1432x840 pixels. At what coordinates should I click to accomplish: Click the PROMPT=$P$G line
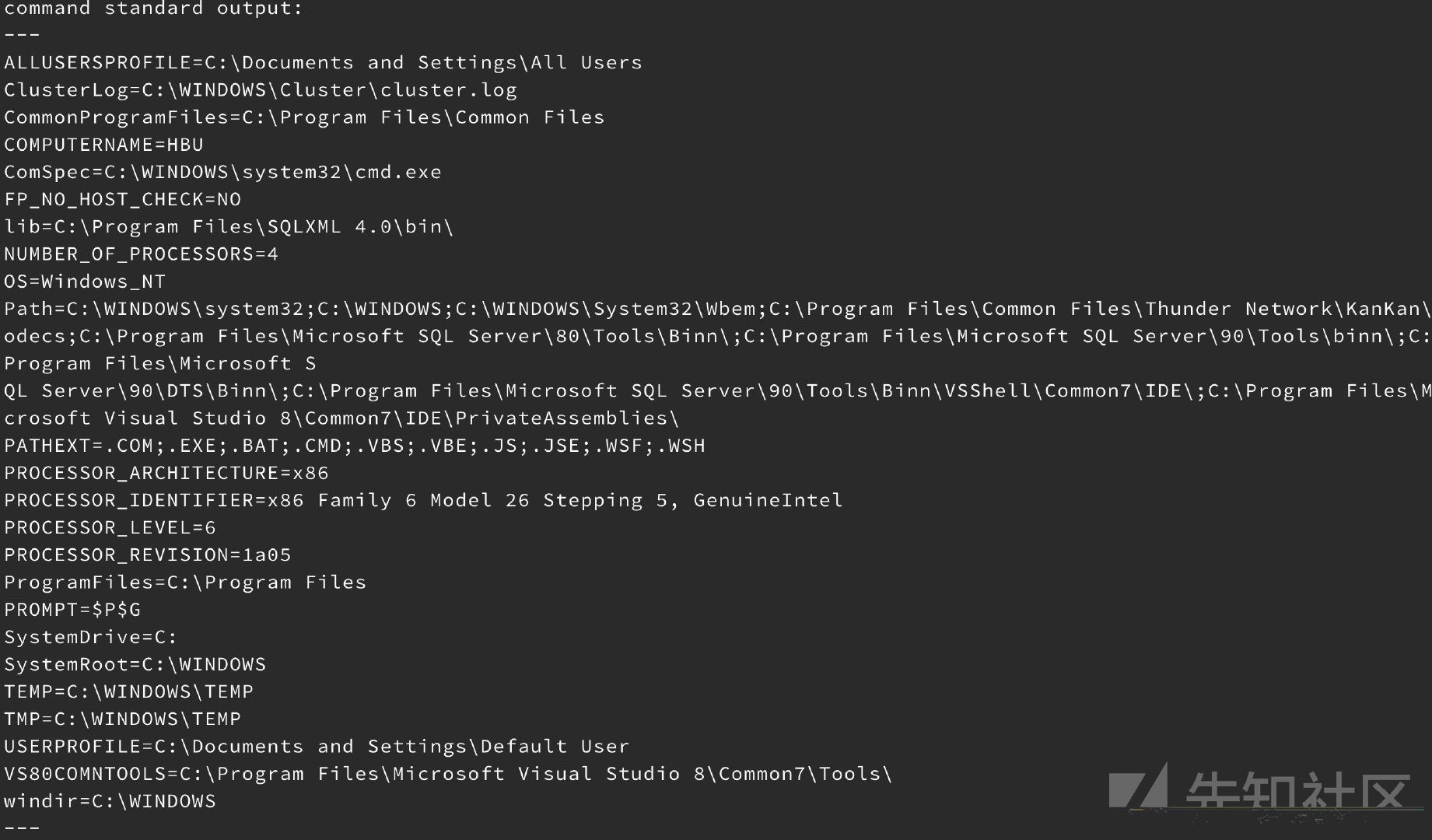72,610
